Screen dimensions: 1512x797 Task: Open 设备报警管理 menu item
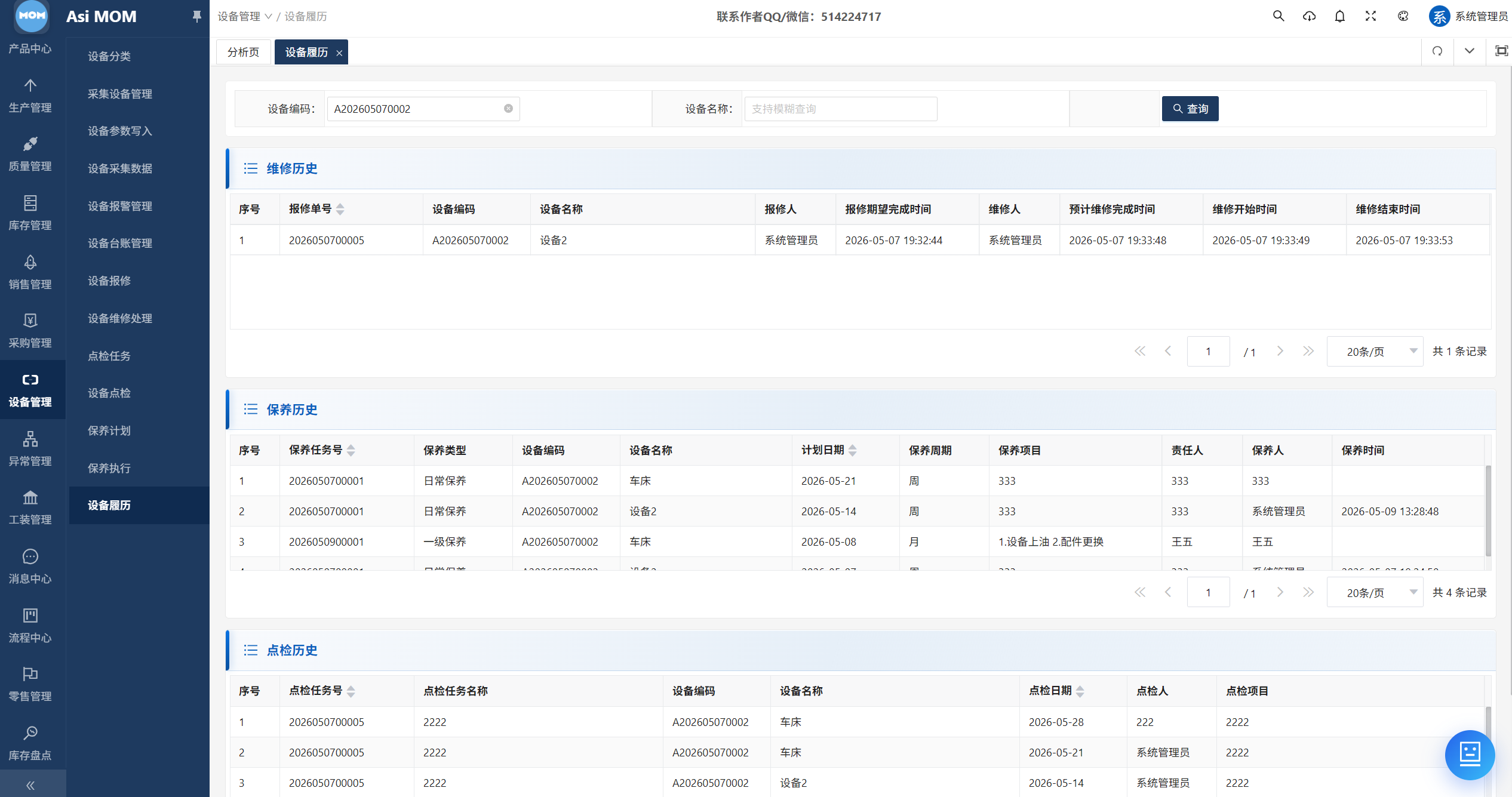point(120,206)
